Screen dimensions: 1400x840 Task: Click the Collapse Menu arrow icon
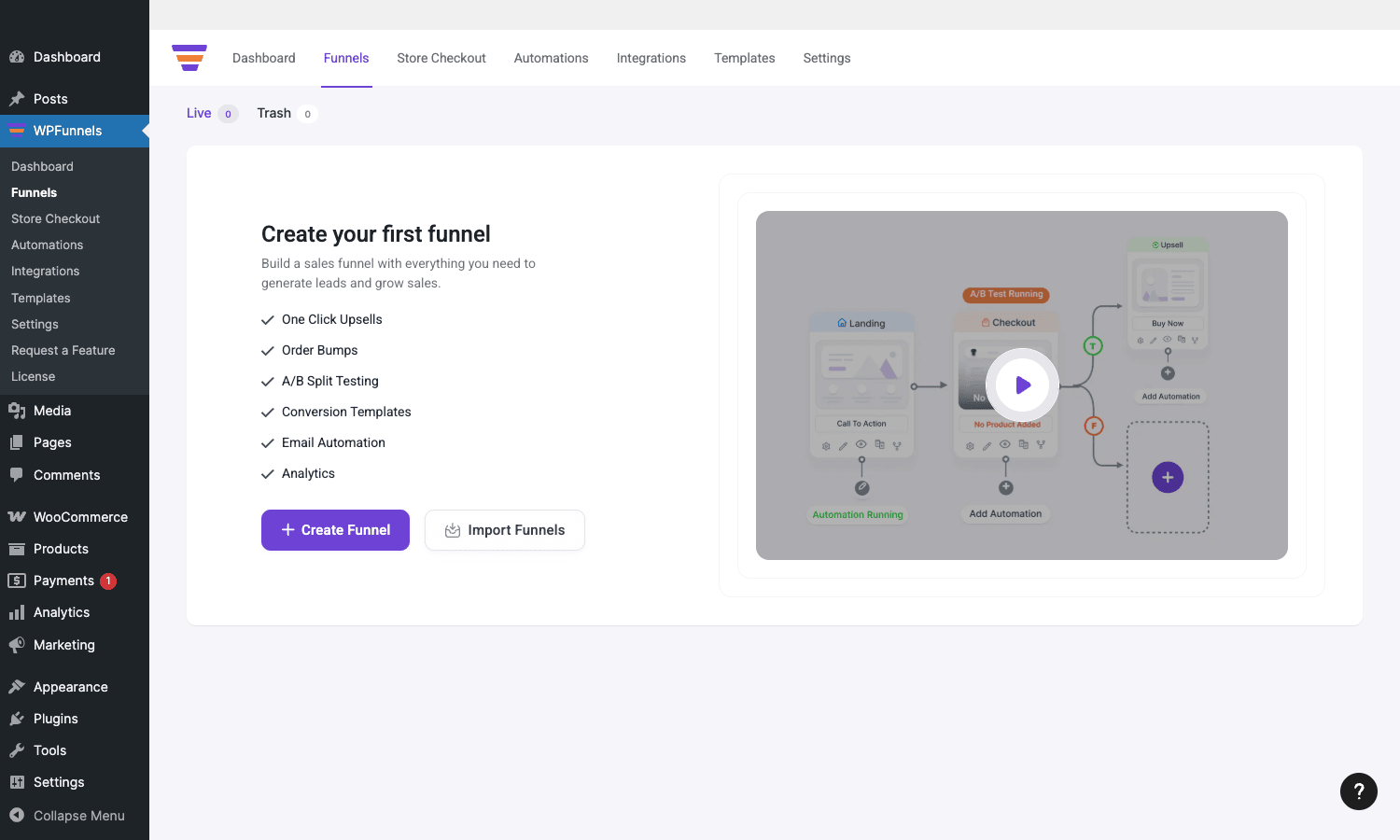17,815
